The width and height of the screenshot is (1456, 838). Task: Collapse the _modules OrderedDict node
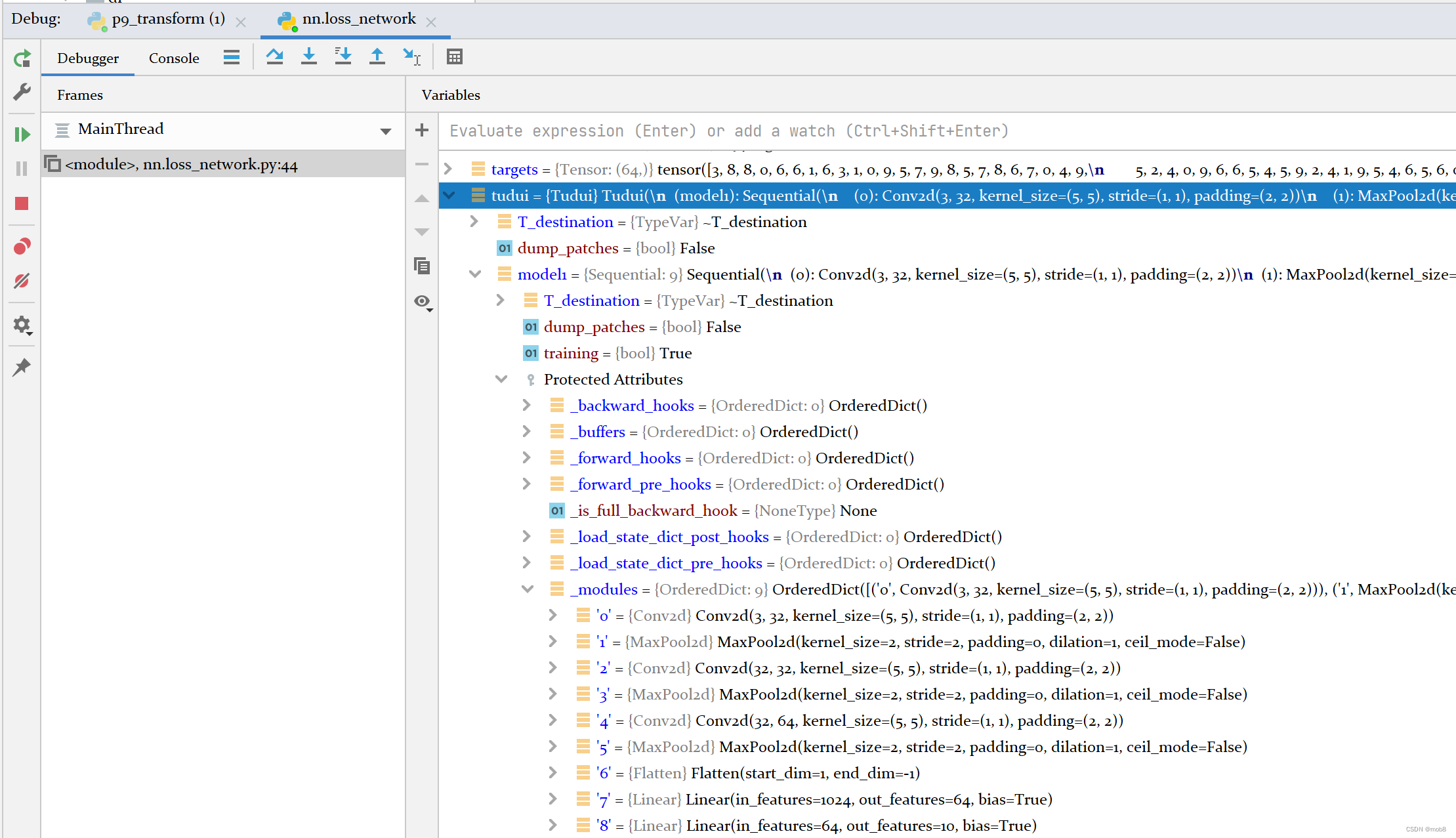[527, 589]
